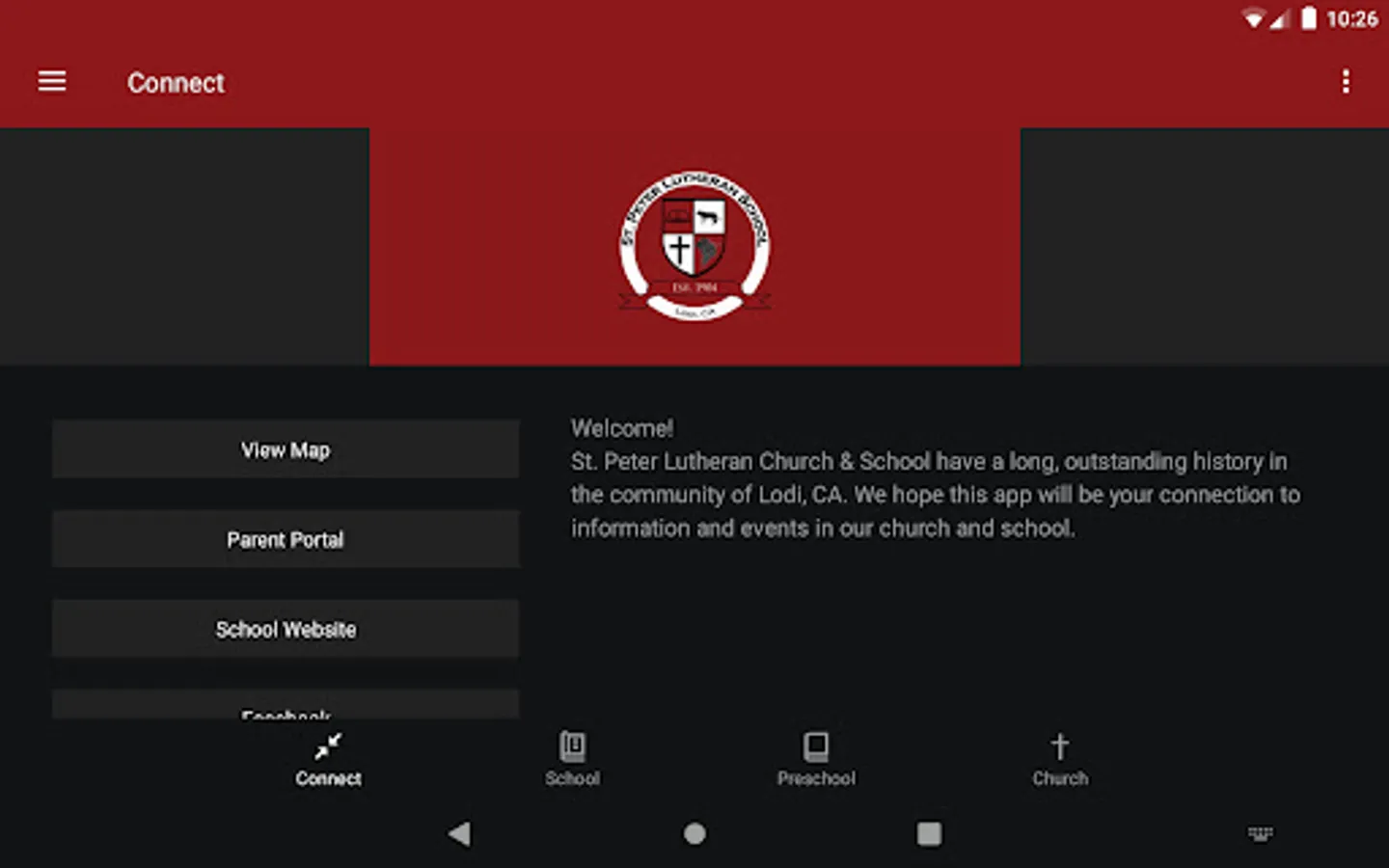Tap the Welcome! heading text

coord(622,428)
